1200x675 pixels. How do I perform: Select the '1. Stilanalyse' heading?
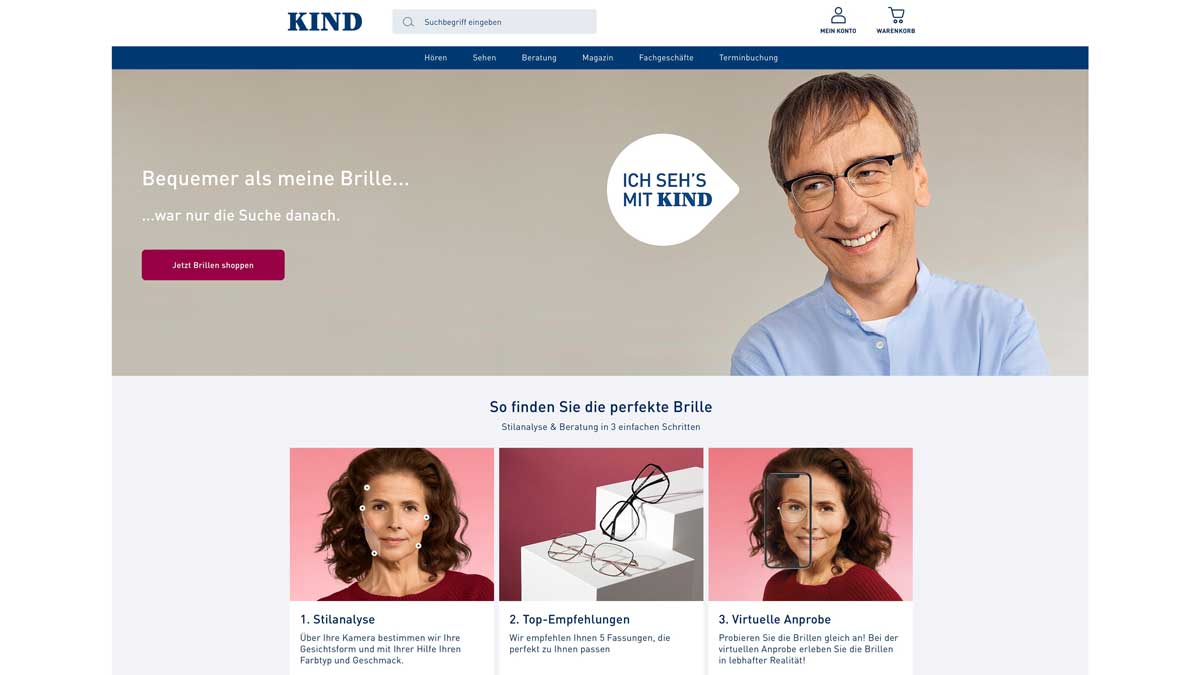coord(337,619)
